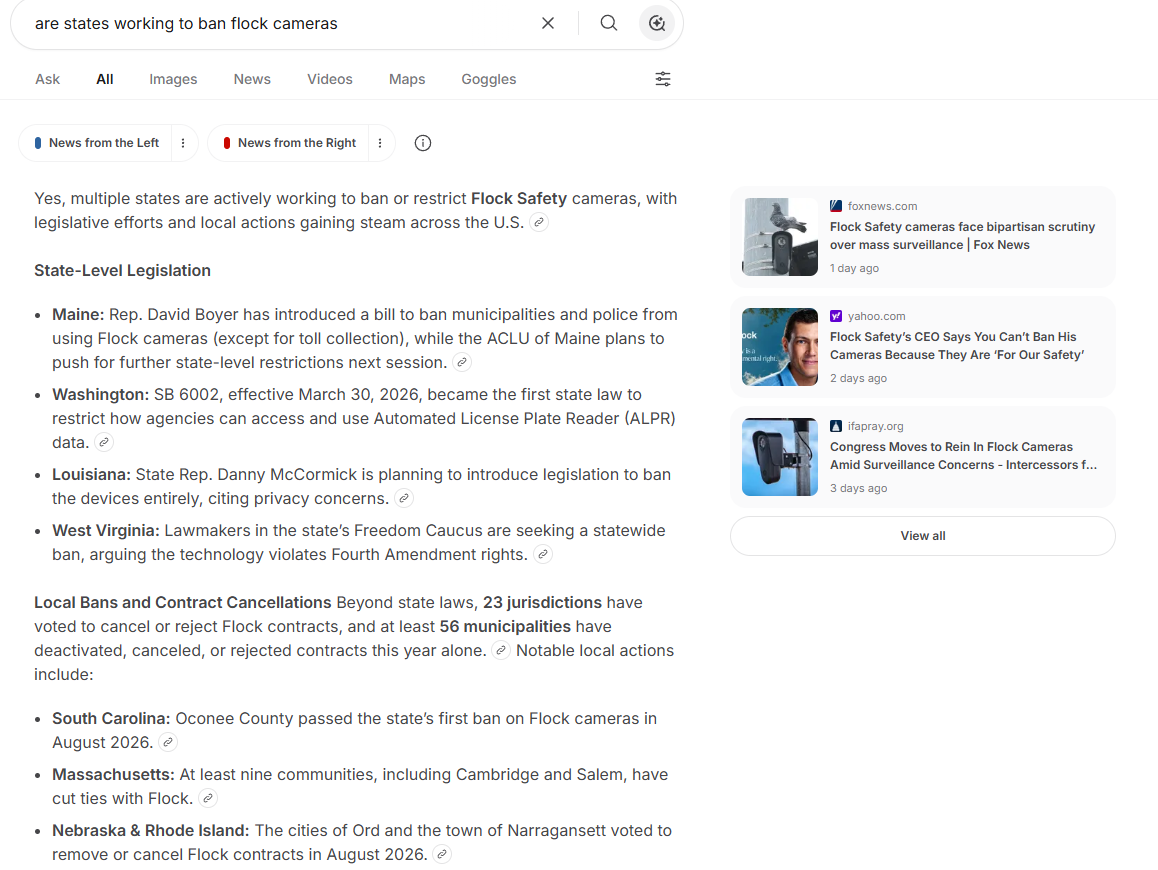
Task: Open the News tab
Action: (x=252, y=79)
